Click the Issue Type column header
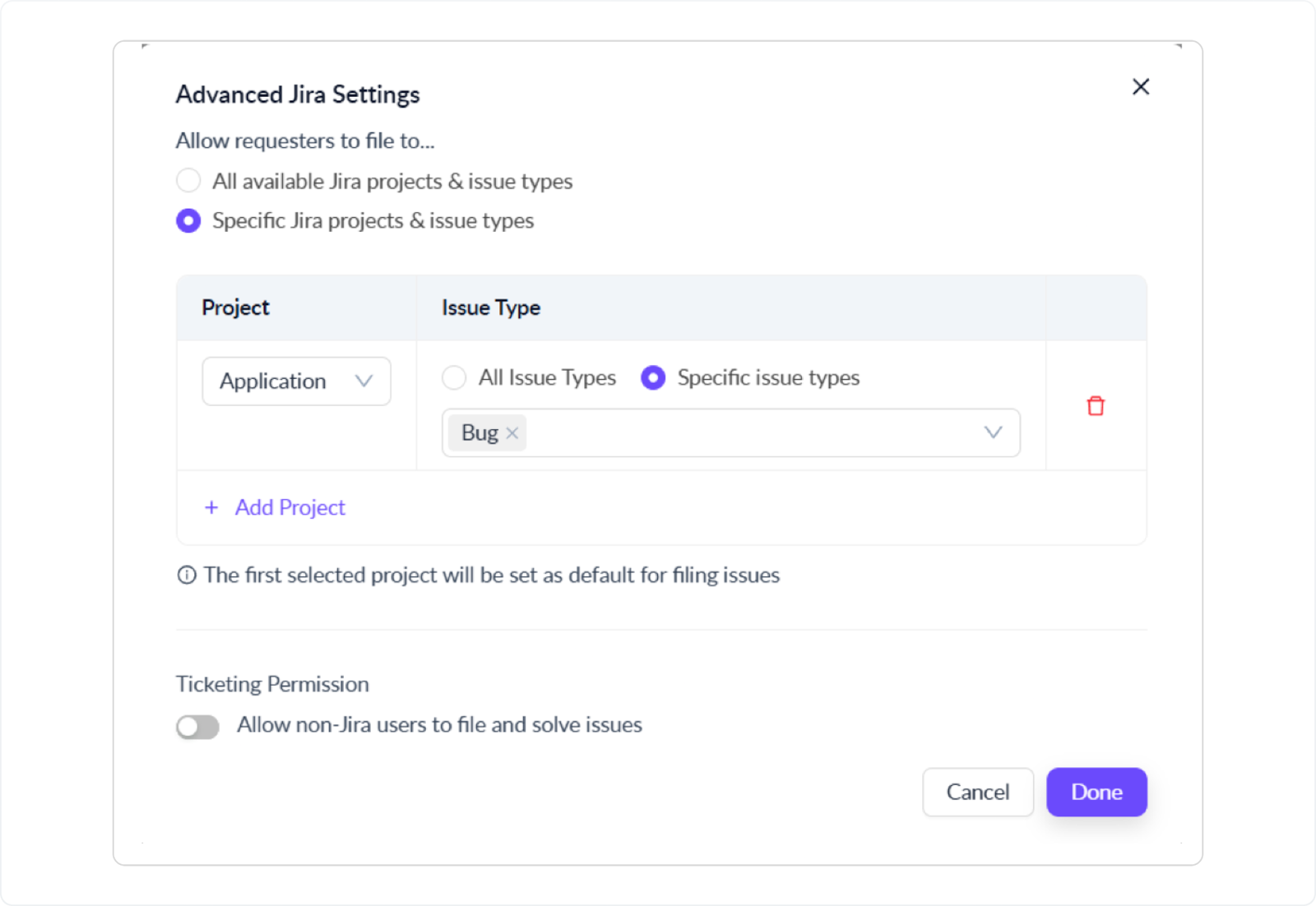The height and width of the screenshot is (906, 1316). coord(491,307)
